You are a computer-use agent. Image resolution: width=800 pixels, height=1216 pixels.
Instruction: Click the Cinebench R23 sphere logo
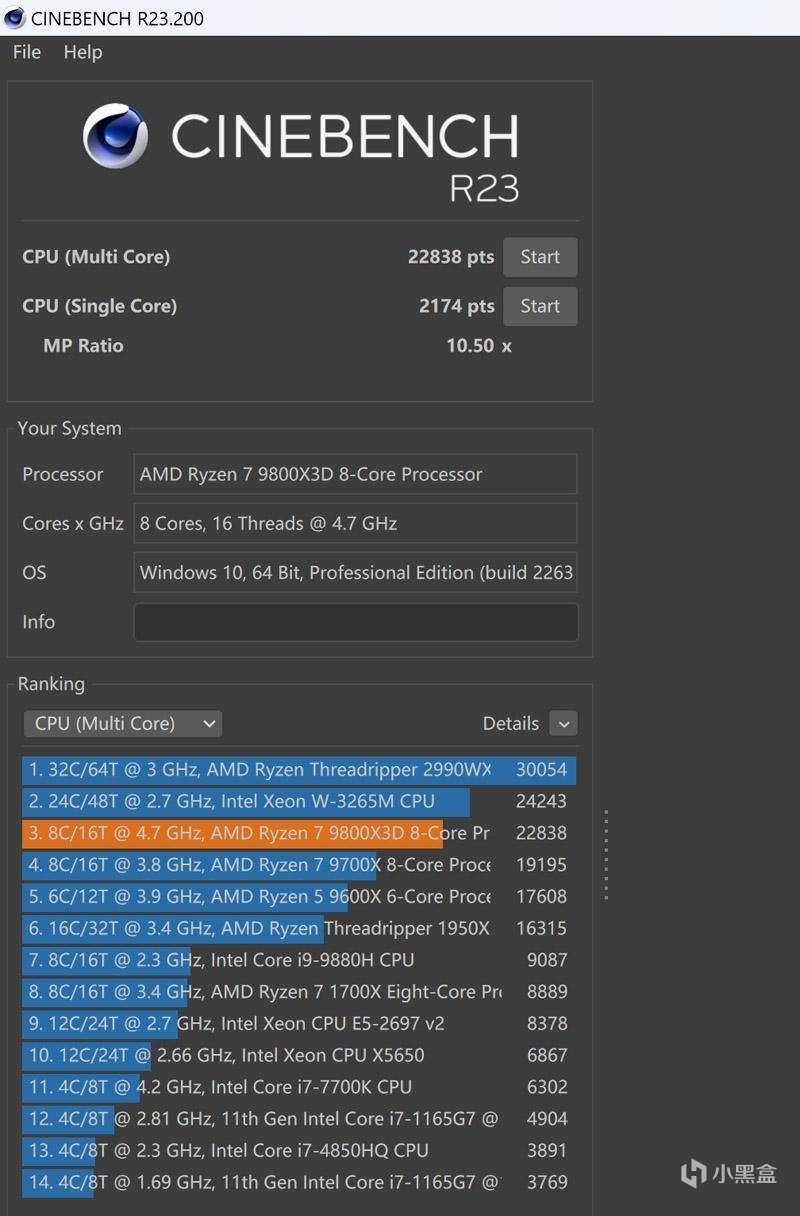click(x=115, y=136)
